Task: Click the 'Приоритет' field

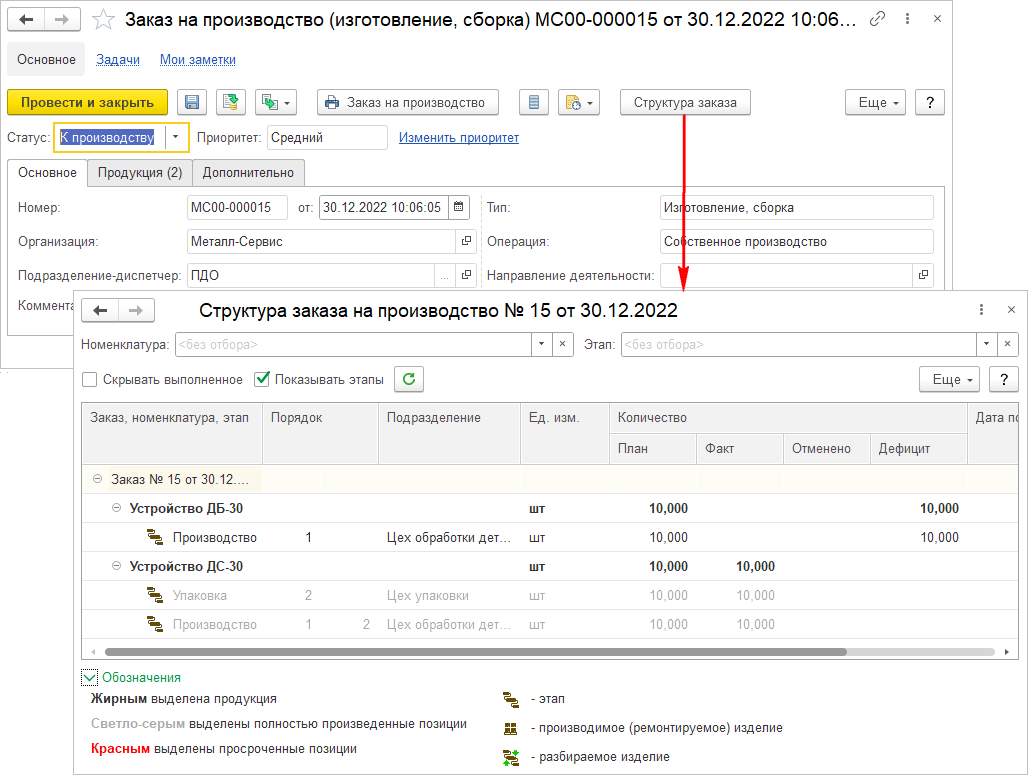Action: [x=327, y=137]
